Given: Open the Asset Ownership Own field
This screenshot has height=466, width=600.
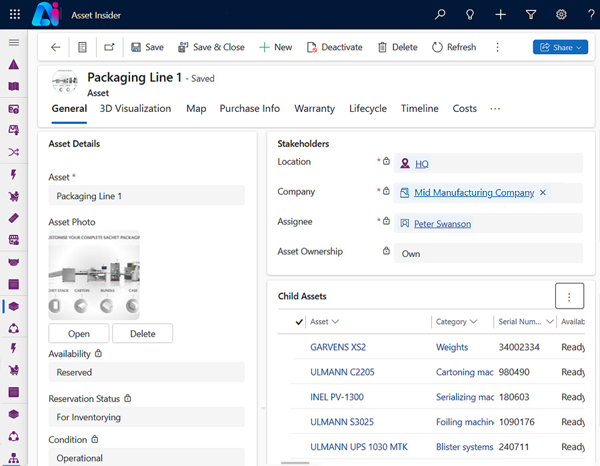Looking at the screenshot, I should click(x=488, y=253).
